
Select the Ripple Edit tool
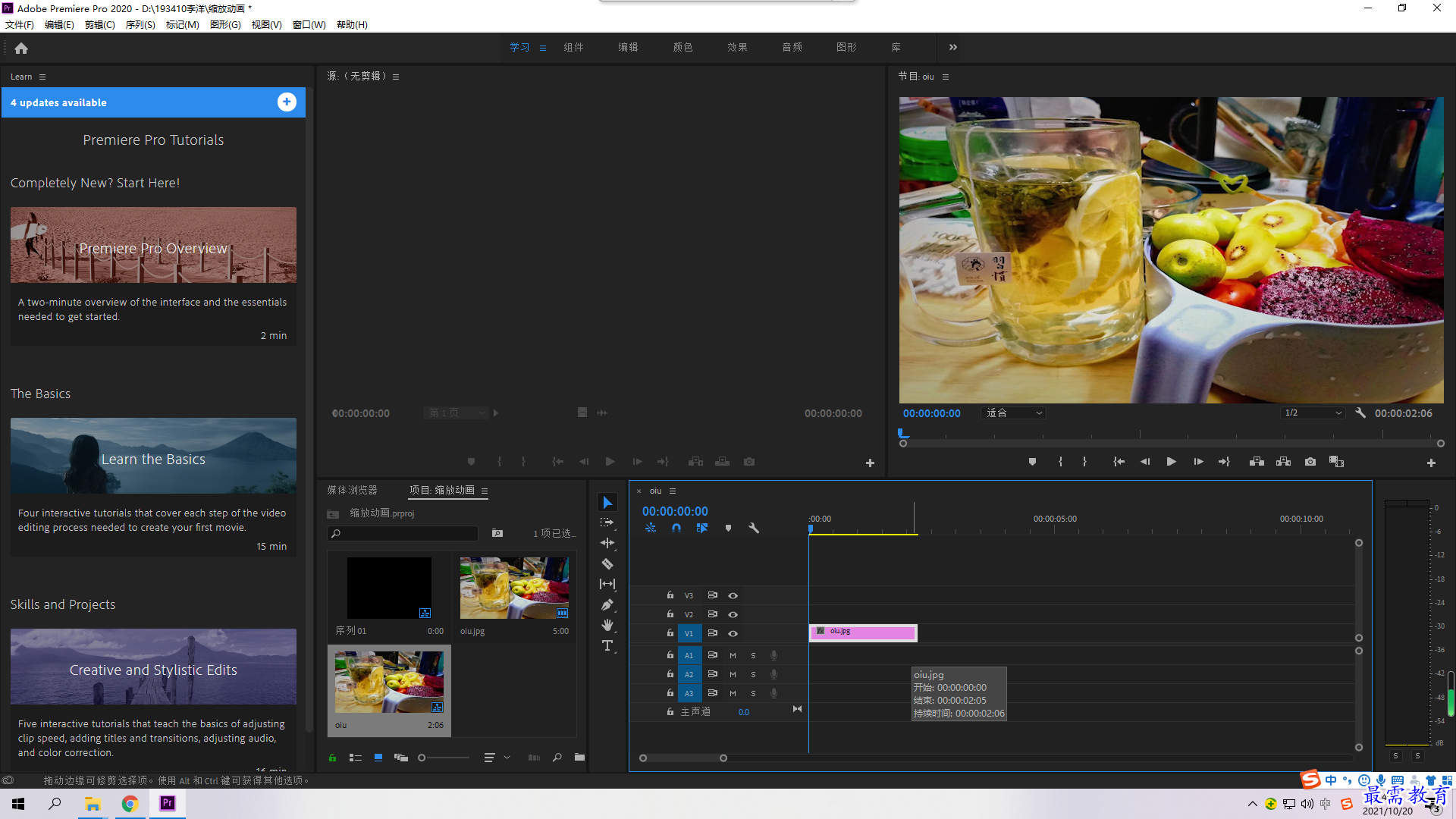(x=607, y=543)
